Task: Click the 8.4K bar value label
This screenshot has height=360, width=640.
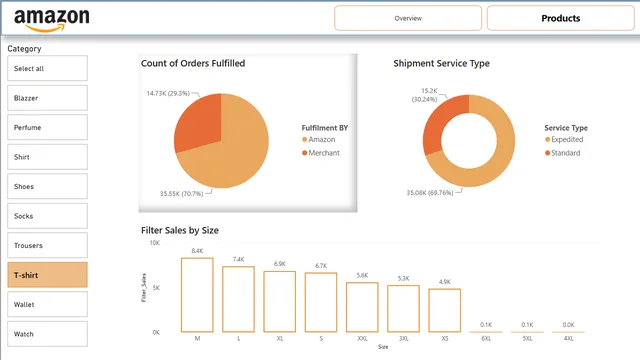Action: [197, 251]
